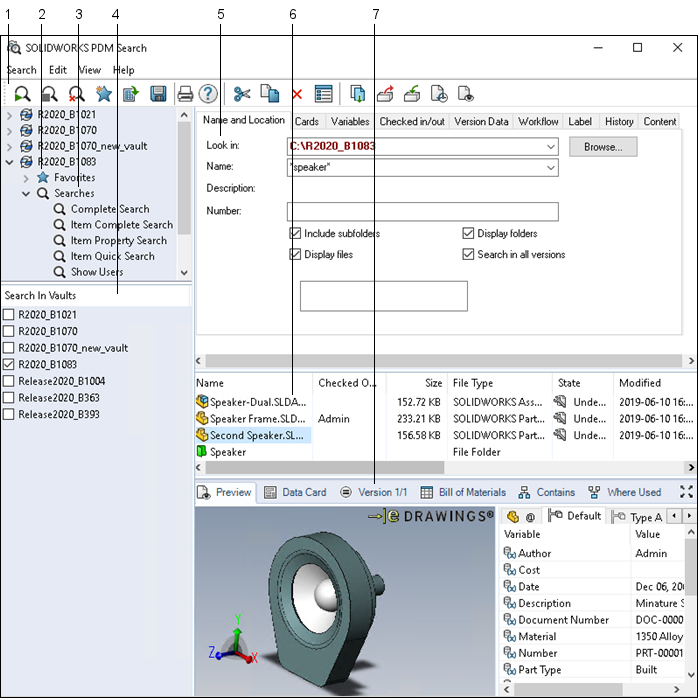Image resolution: width=698 pixels, height=698 pixels.
Task: Click the Cut scissors icon
Action: coord(242,94)
